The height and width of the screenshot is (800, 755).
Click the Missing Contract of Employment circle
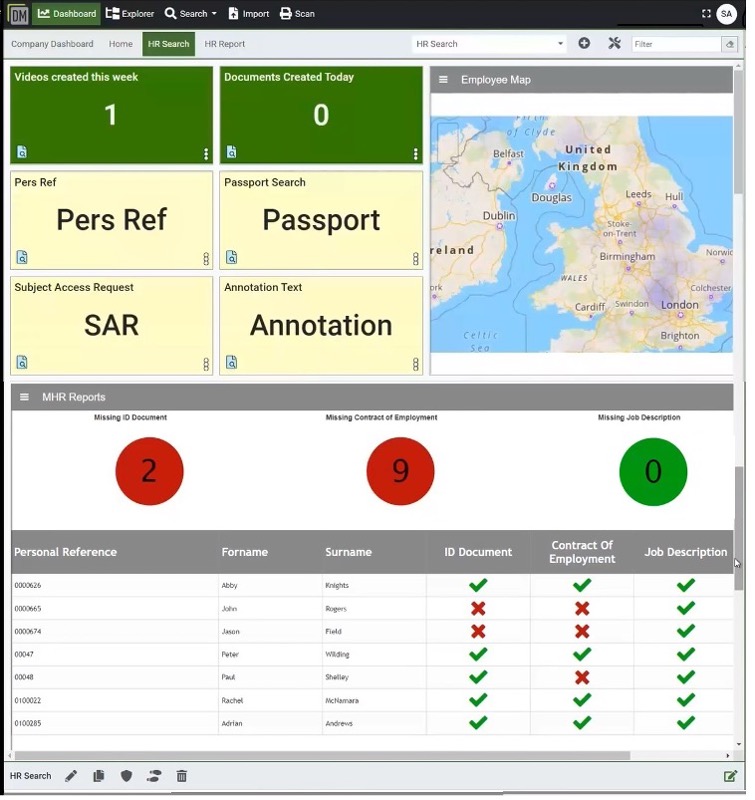[400, 471]
